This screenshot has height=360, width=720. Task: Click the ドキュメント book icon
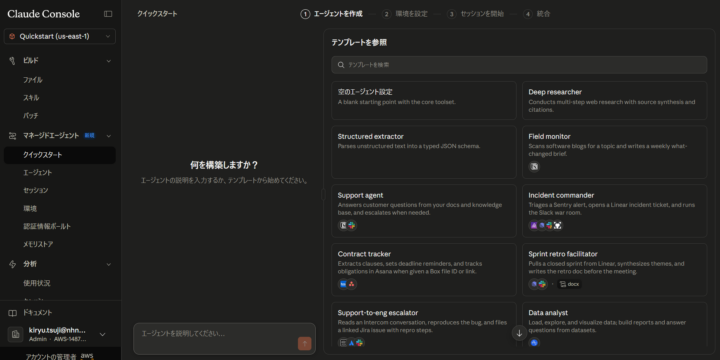pos(12,313)
